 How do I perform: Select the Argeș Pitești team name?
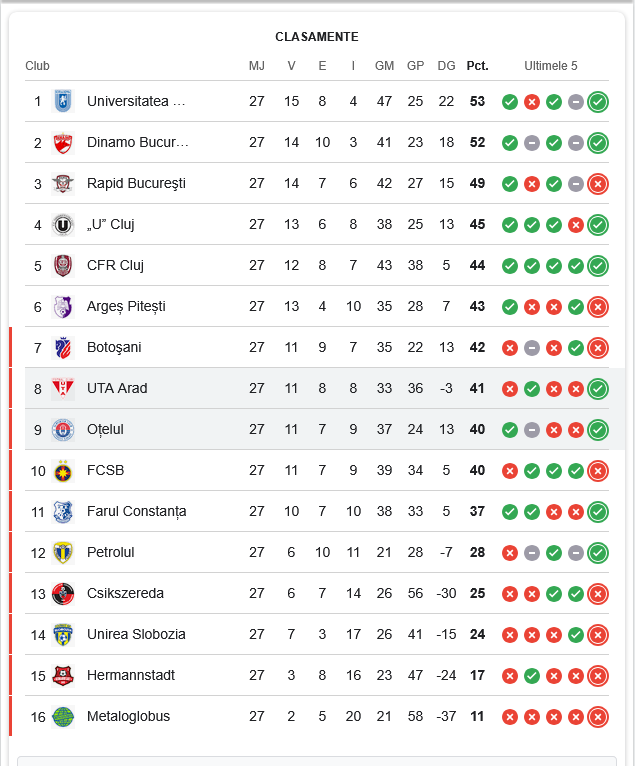tap(126, 306)
